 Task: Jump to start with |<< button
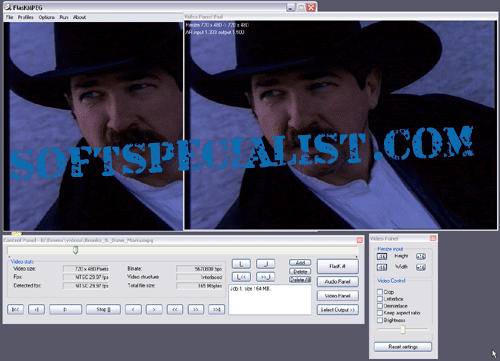tap(15, 309)
